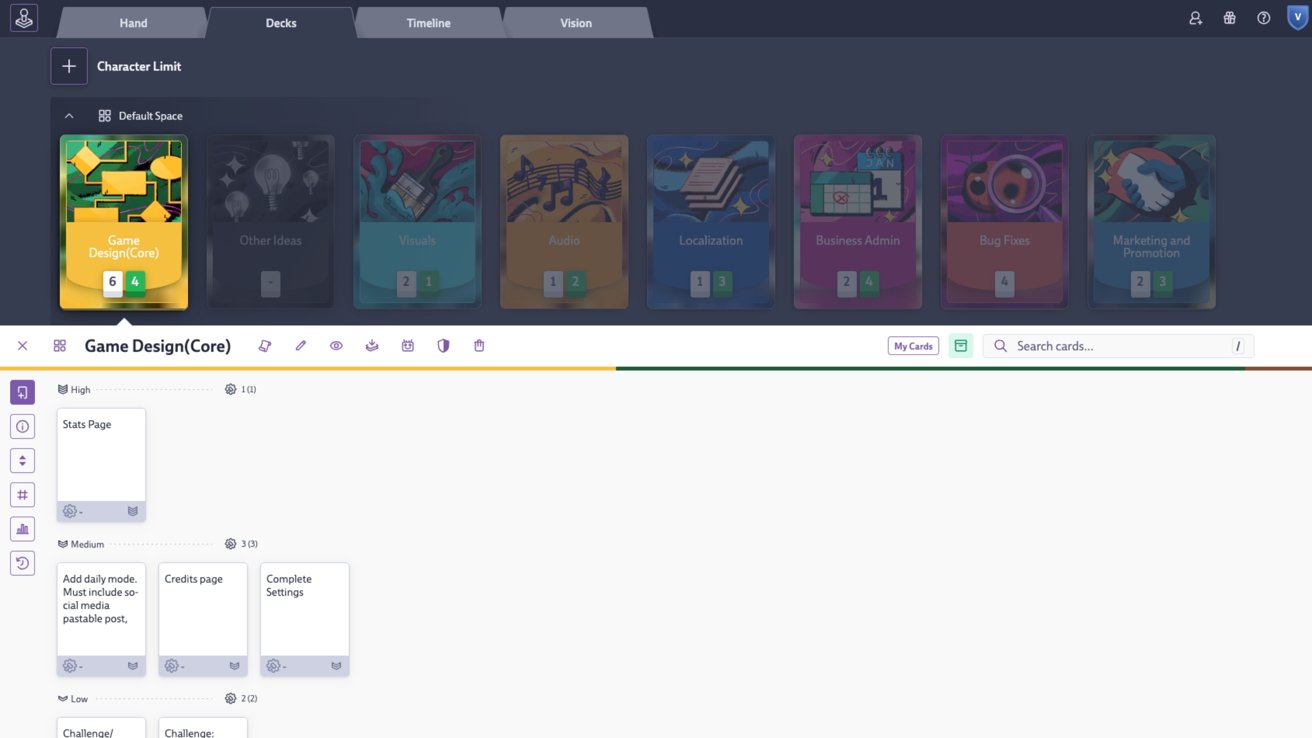Click the history icon in the left sidebar

[22, 562]
